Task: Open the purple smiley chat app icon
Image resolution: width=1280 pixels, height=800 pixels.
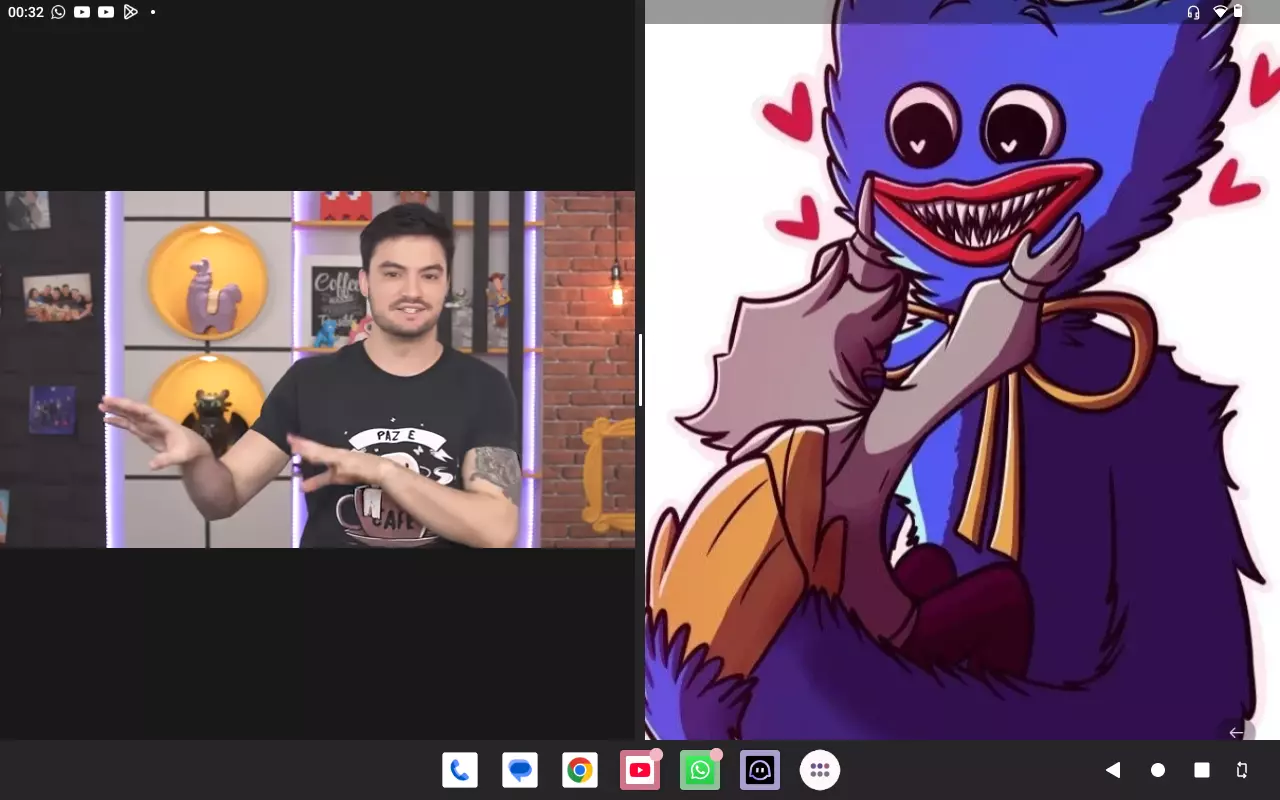Action: point(760,770)
